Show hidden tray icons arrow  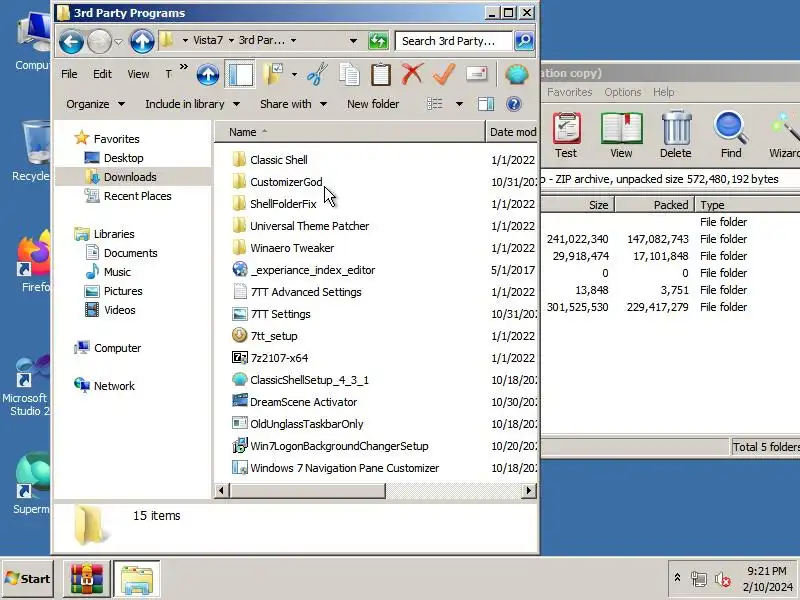pyautogui.click(x=677, y=578)
